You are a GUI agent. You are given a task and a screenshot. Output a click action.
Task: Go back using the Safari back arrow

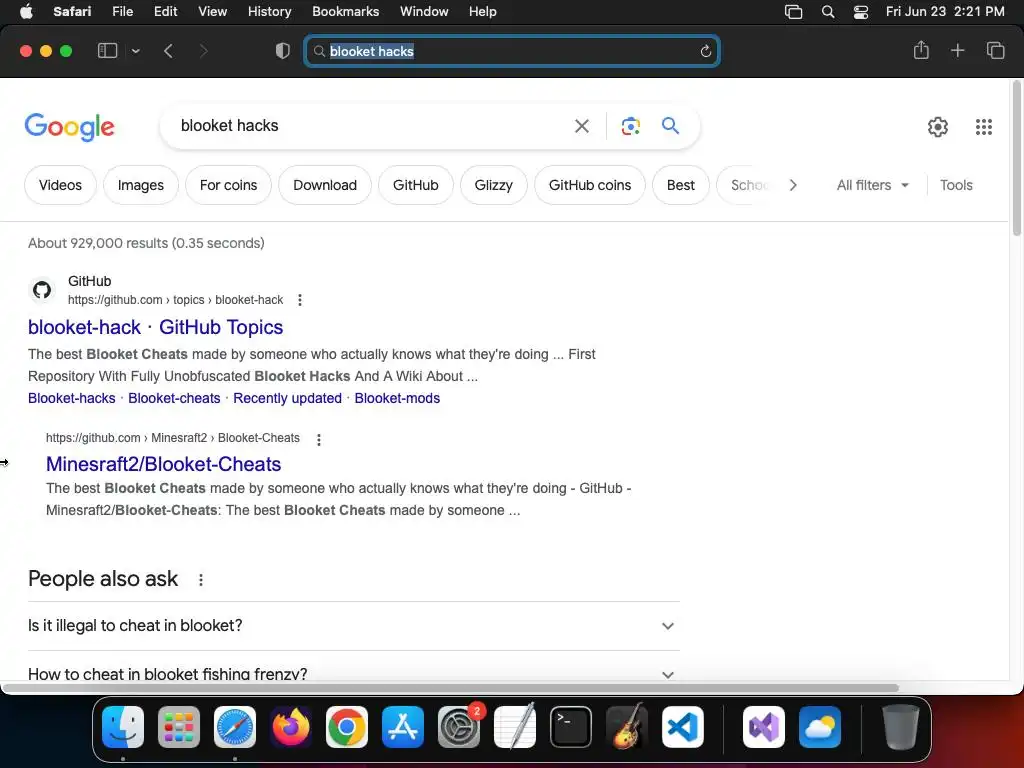168,51
